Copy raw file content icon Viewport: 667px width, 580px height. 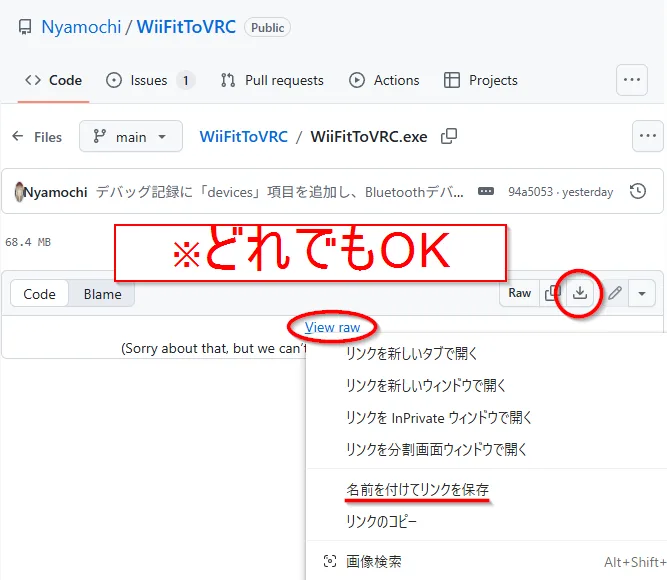[552, 293]
